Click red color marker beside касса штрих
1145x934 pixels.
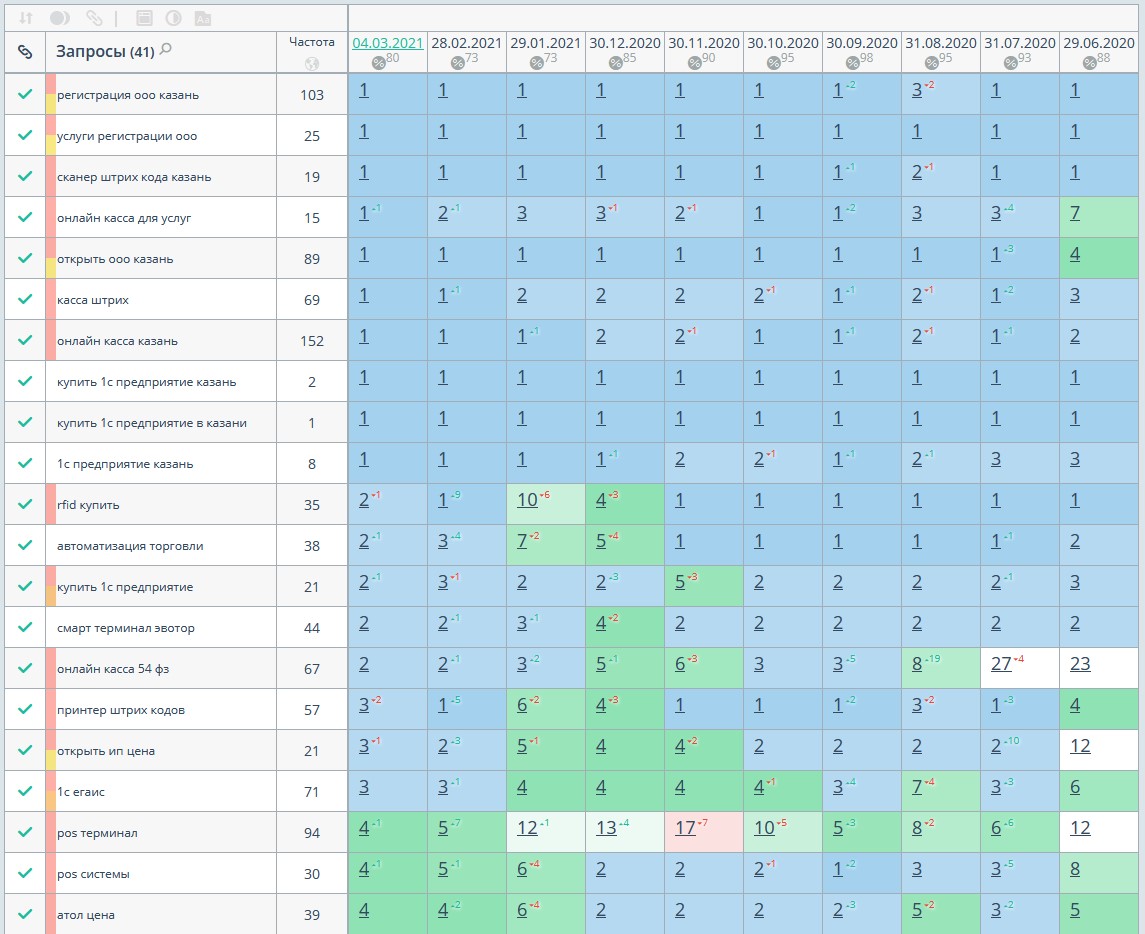[x=50, y=299]
